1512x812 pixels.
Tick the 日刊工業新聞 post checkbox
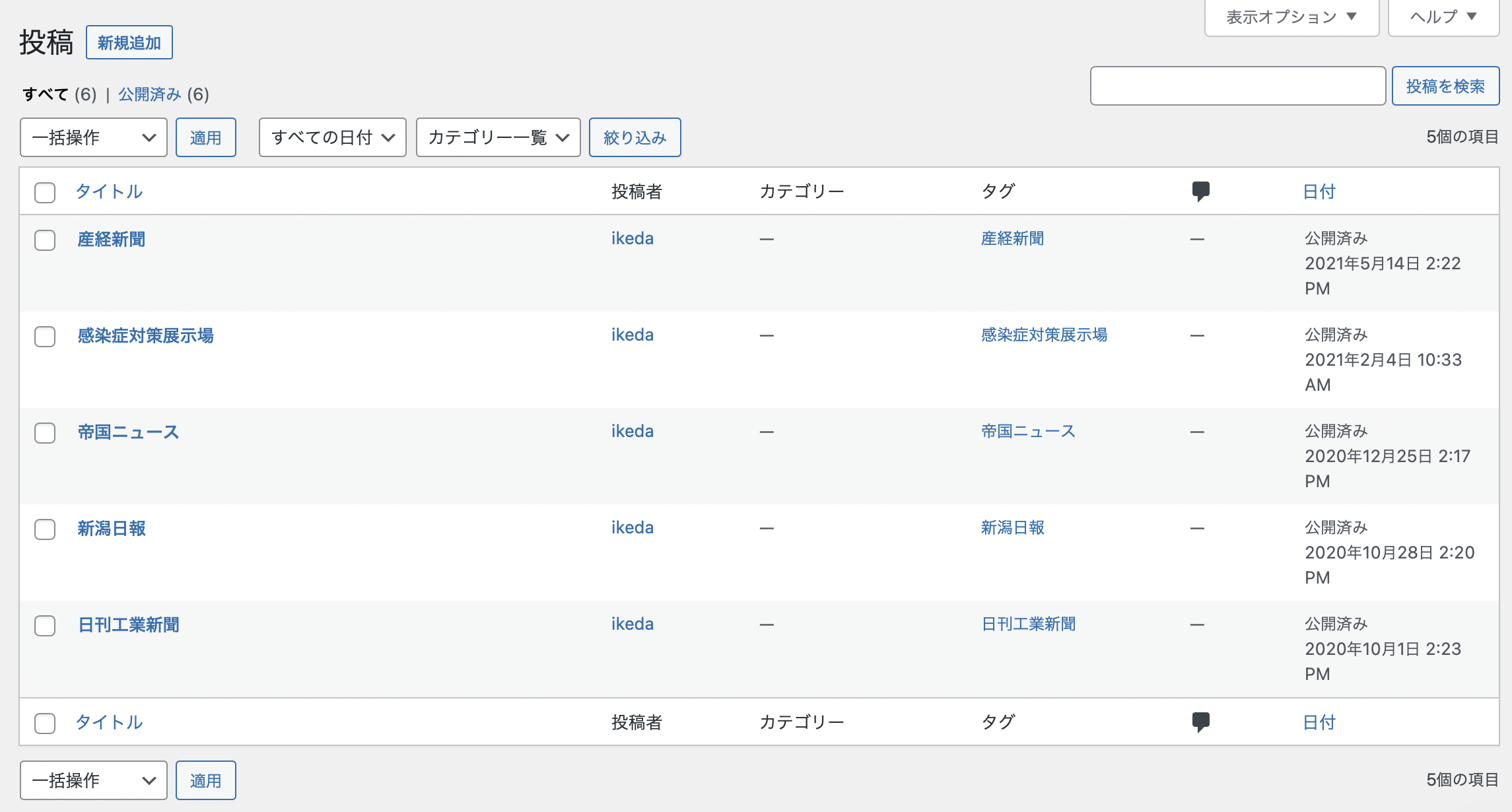(45, 626)
